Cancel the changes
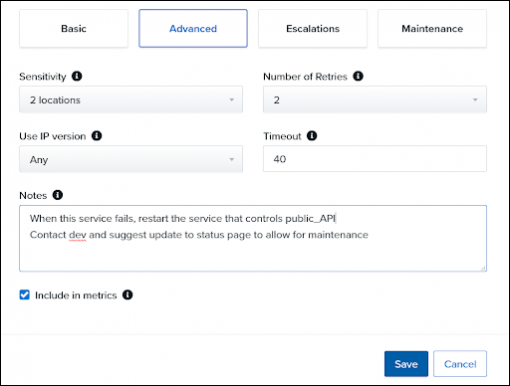This screenshot has width=510, height=386. pos(460,364)
